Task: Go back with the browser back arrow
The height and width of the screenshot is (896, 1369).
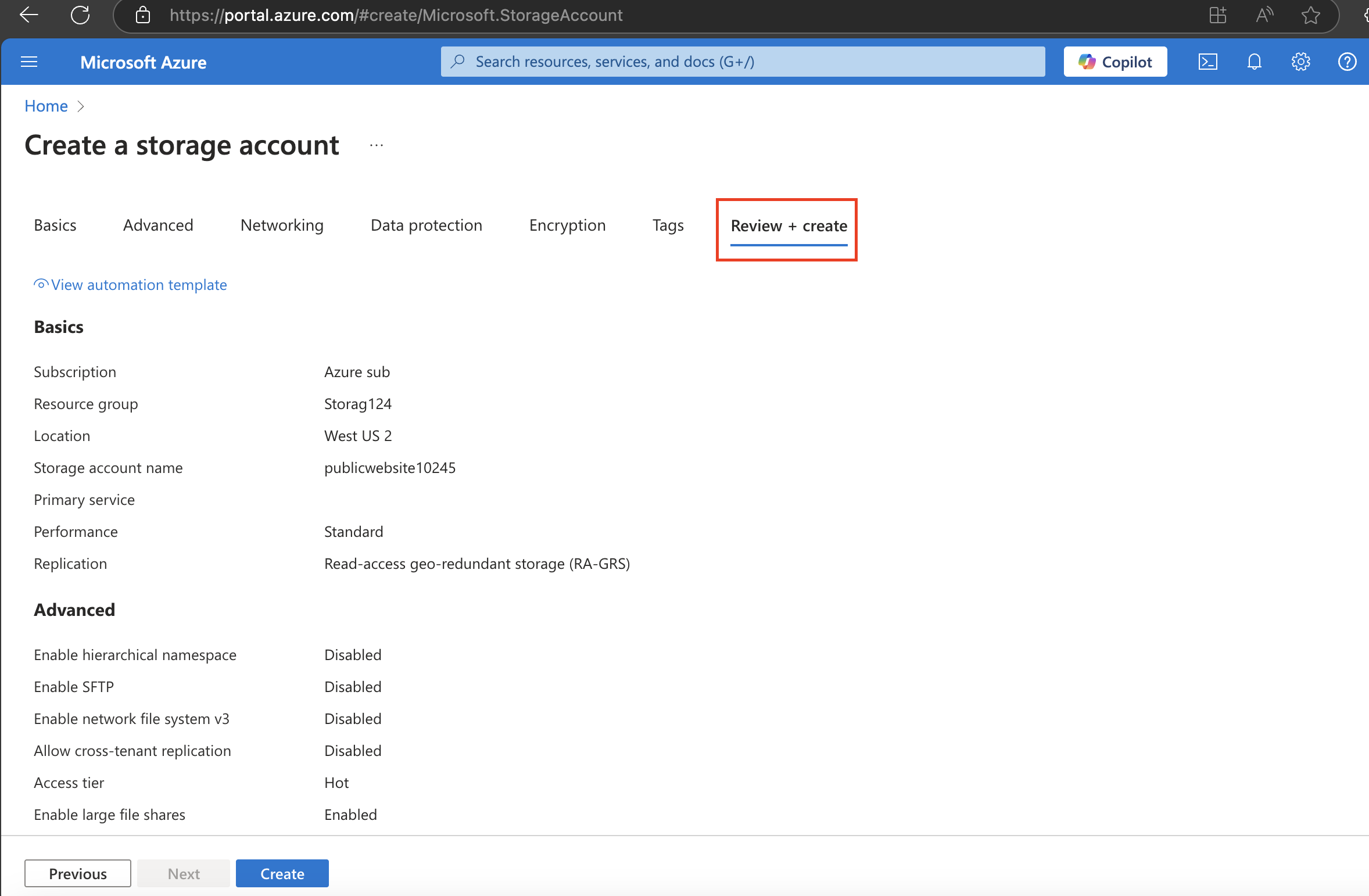Action: tap(28, 15)
